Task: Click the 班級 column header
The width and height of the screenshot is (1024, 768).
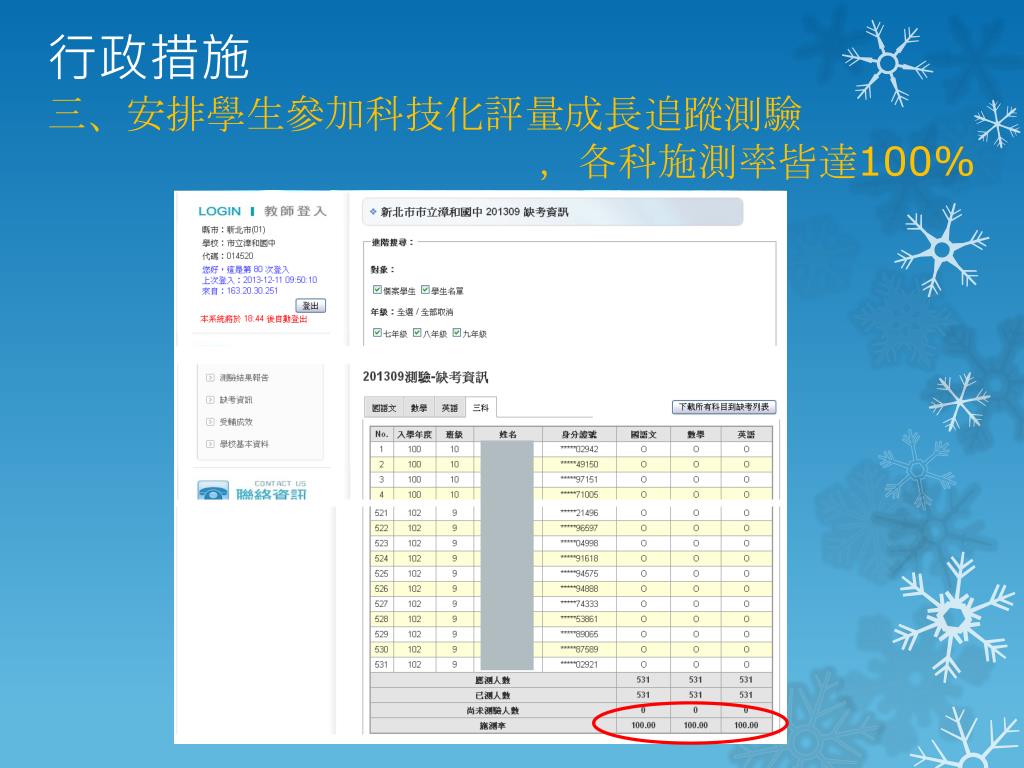Action: 455,434
